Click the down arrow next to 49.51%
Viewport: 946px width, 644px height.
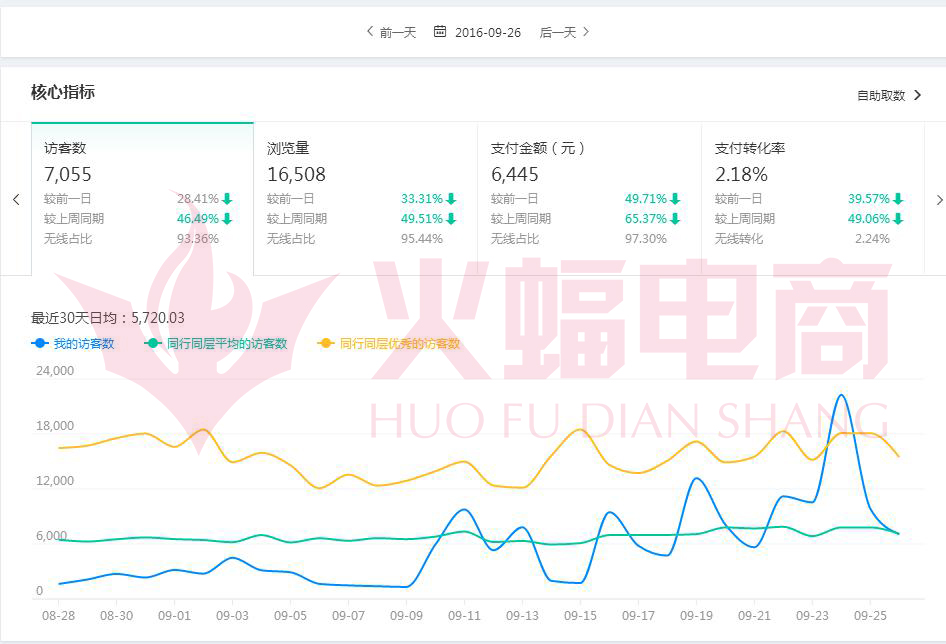[451, 218]
